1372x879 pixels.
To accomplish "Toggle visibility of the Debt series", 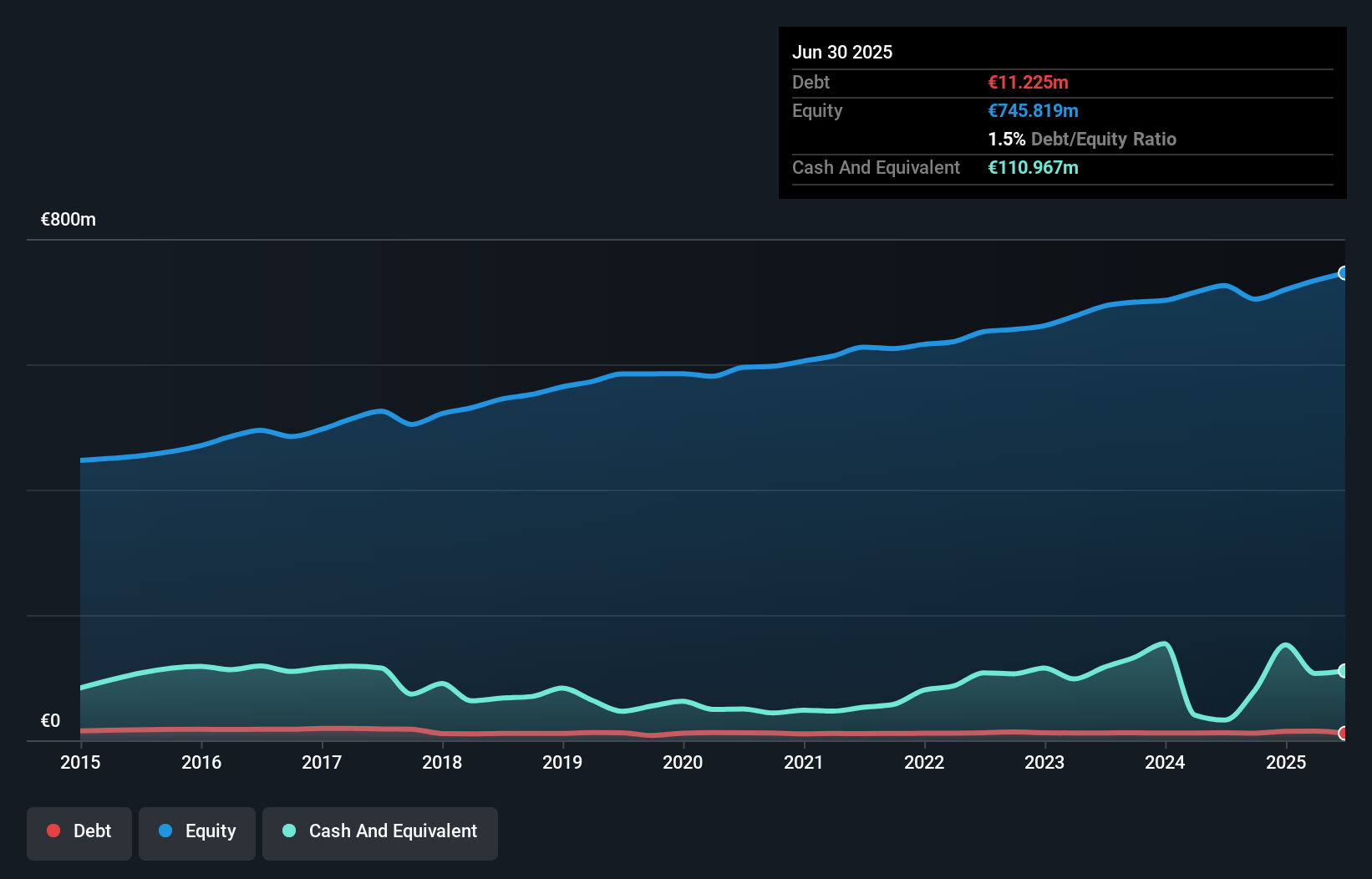I will click(79, 833).
